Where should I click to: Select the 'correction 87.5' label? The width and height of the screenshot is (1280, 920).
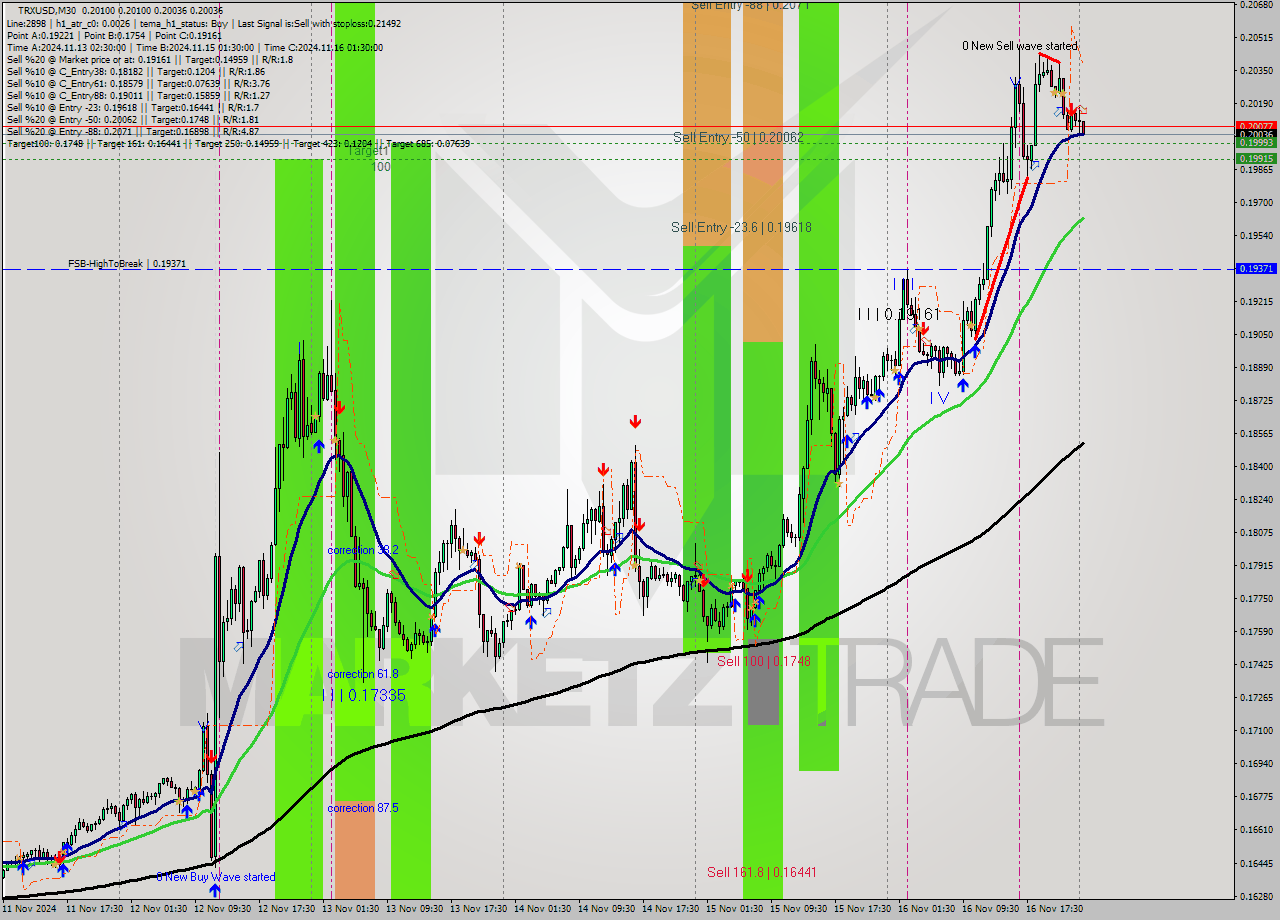pyautogui.click(x=363, y=808)
